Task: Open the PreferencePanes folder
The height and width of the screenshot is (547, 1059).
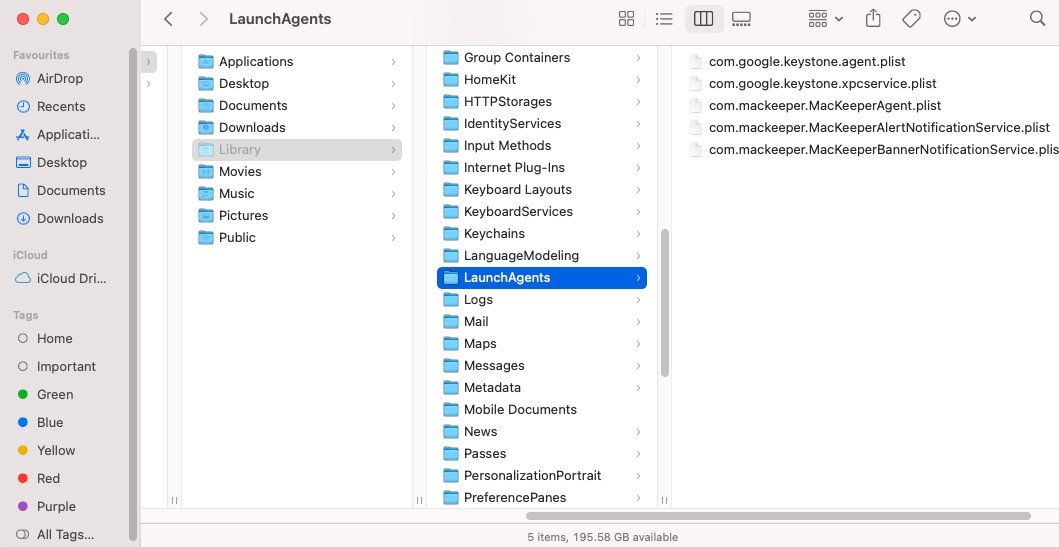Action: (542, 498)
